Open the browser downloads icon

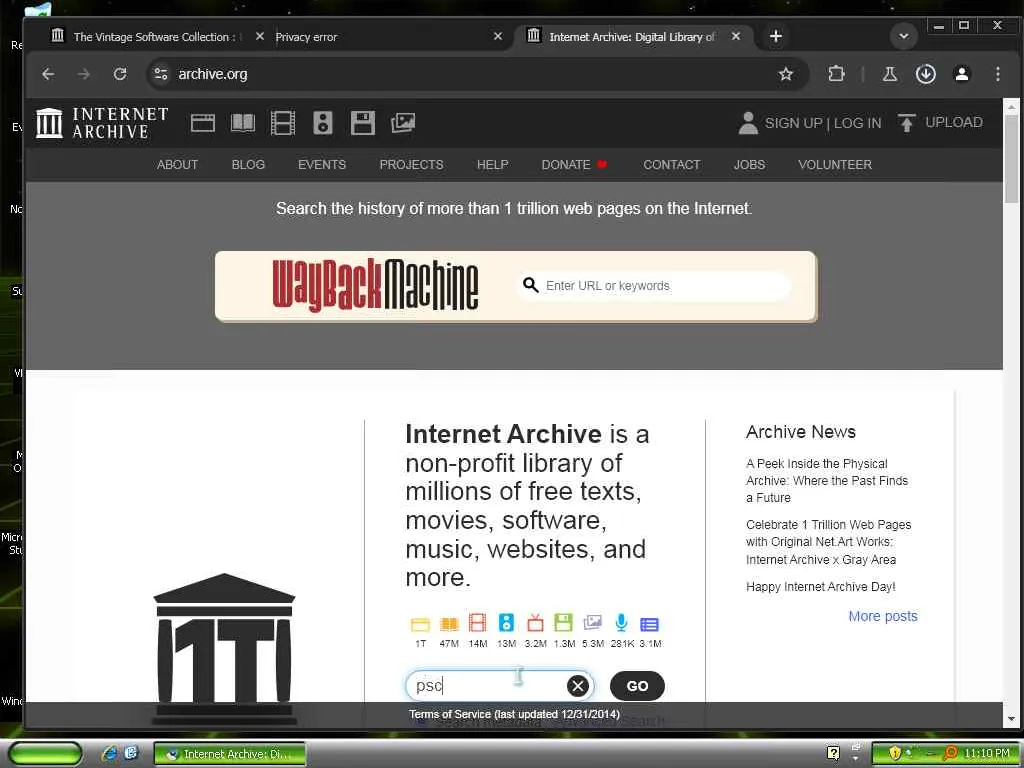click(925, 74)
